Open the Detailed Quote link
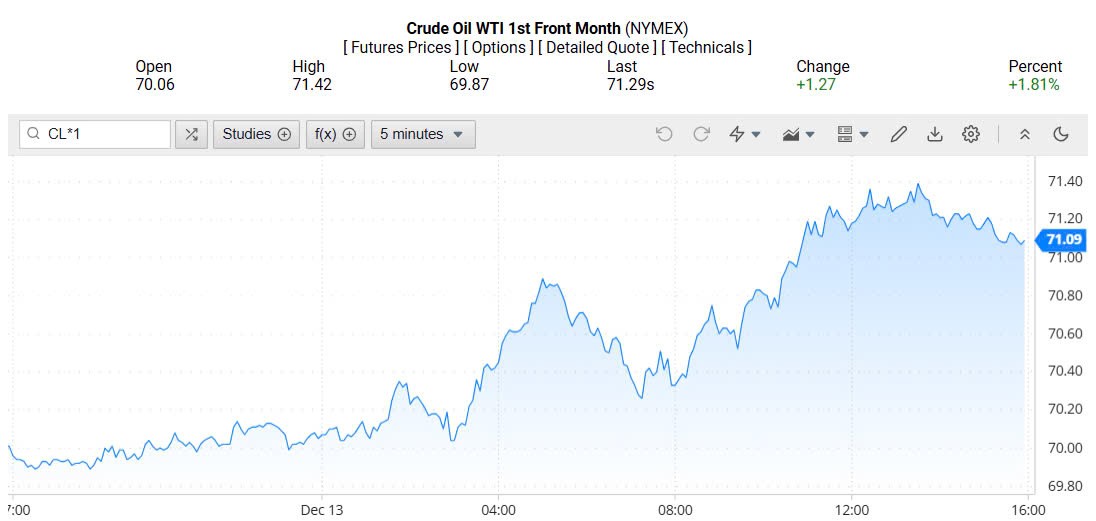Viewport: 1096px width, 521px height. tap(597, 47)
